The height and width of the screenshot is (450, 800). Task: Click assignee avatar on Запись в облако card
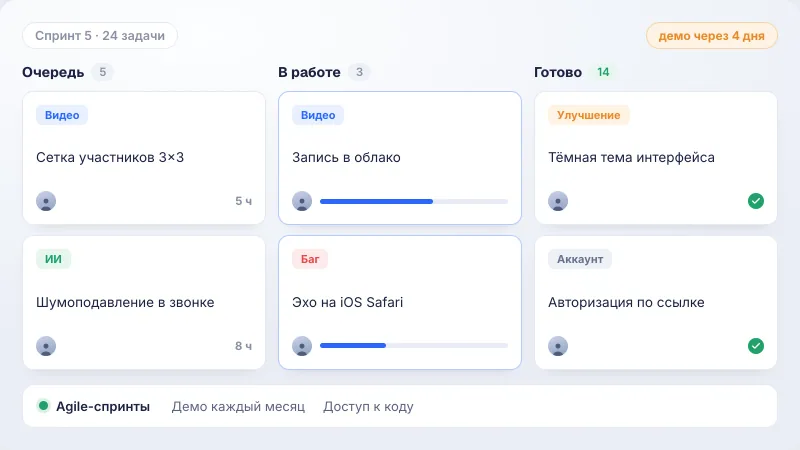(x=302, y=201)
